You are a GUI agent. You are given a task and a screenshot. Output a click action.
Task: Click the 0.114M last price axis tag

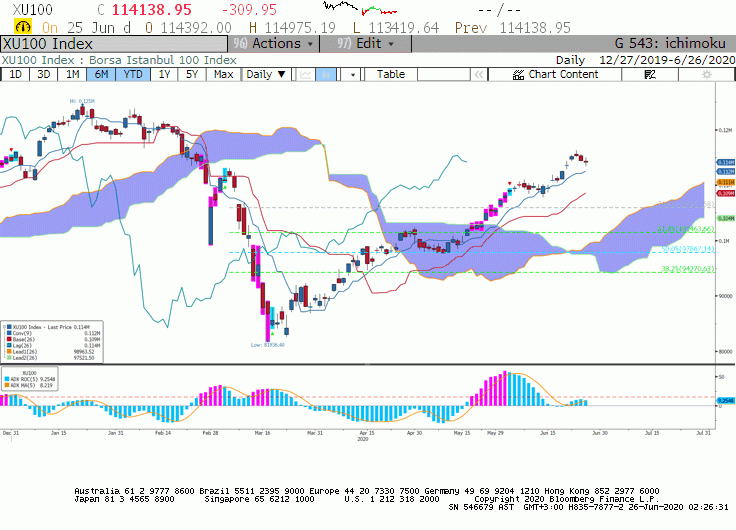coord(726,162)
